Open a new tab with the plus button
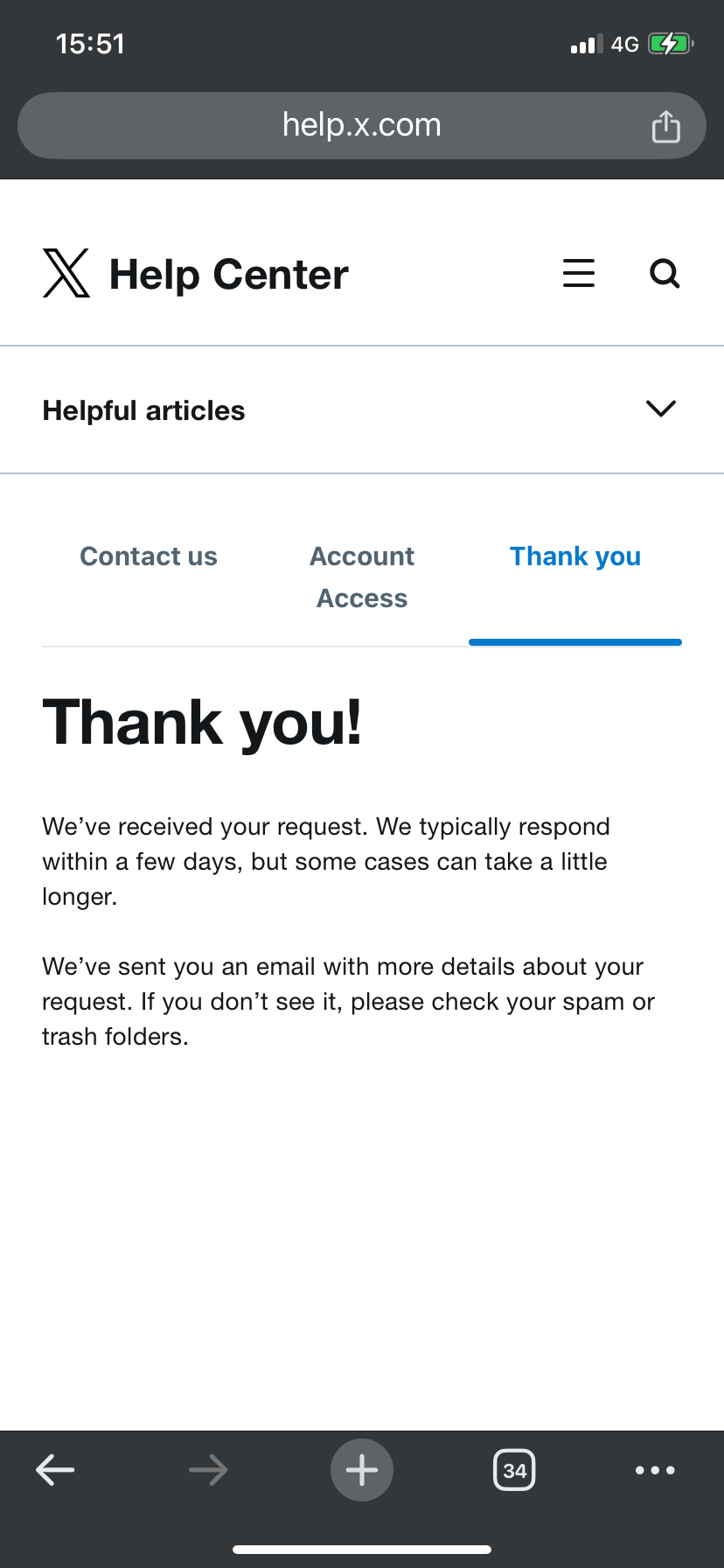The width and height of the screenshot is (724, 1568). pos(362,1470)
